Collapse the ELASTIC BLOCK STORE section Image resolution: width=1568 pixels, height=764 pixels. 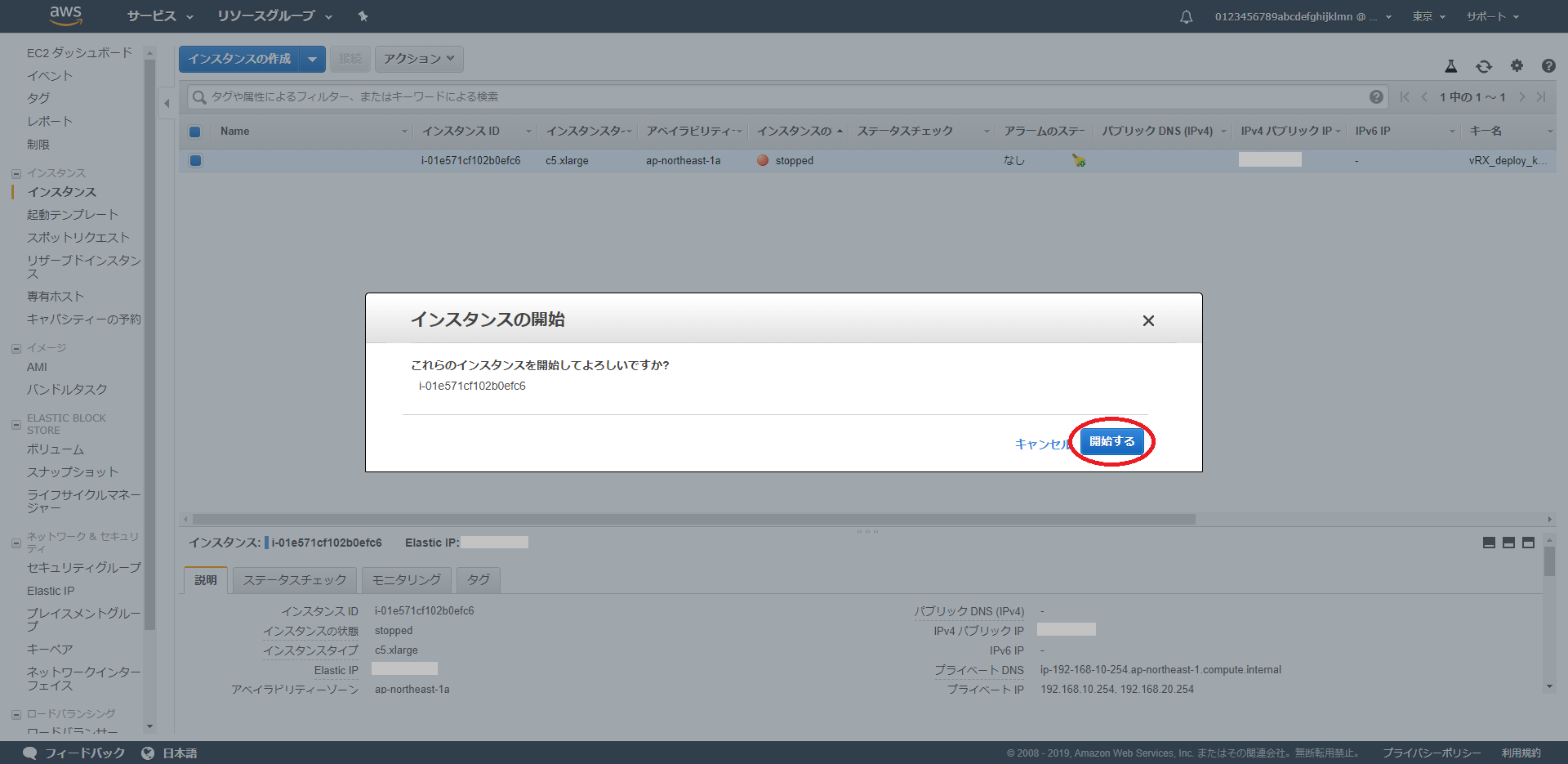(x=16, y=424)
